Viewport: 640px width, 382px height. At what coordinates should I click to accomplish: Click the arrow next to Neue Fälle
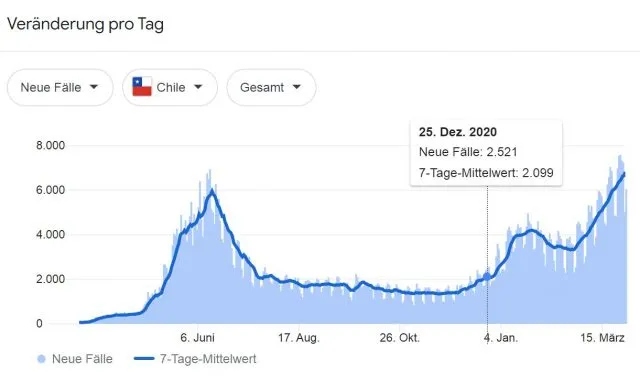94,87
